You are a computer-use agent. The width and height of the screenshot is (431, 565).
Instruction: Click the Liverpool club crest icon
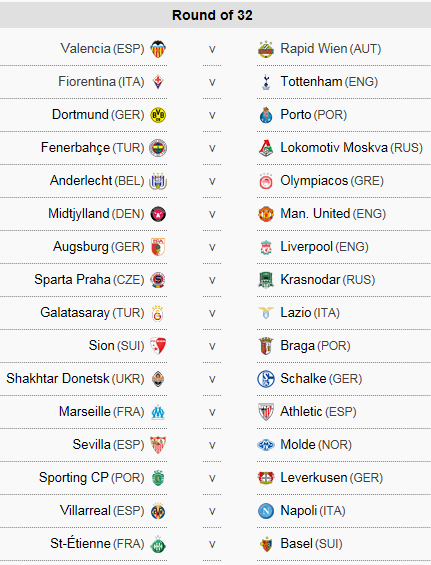tap(266, 247)
